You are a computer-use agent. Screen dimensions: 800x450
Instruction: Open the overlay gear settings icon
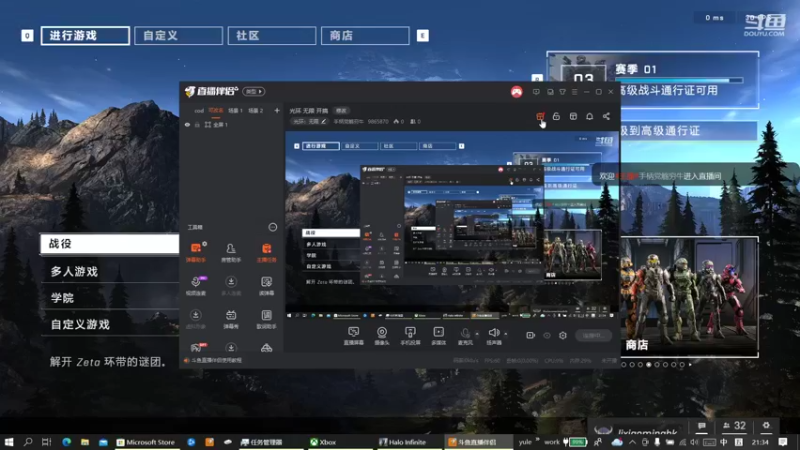766,426
